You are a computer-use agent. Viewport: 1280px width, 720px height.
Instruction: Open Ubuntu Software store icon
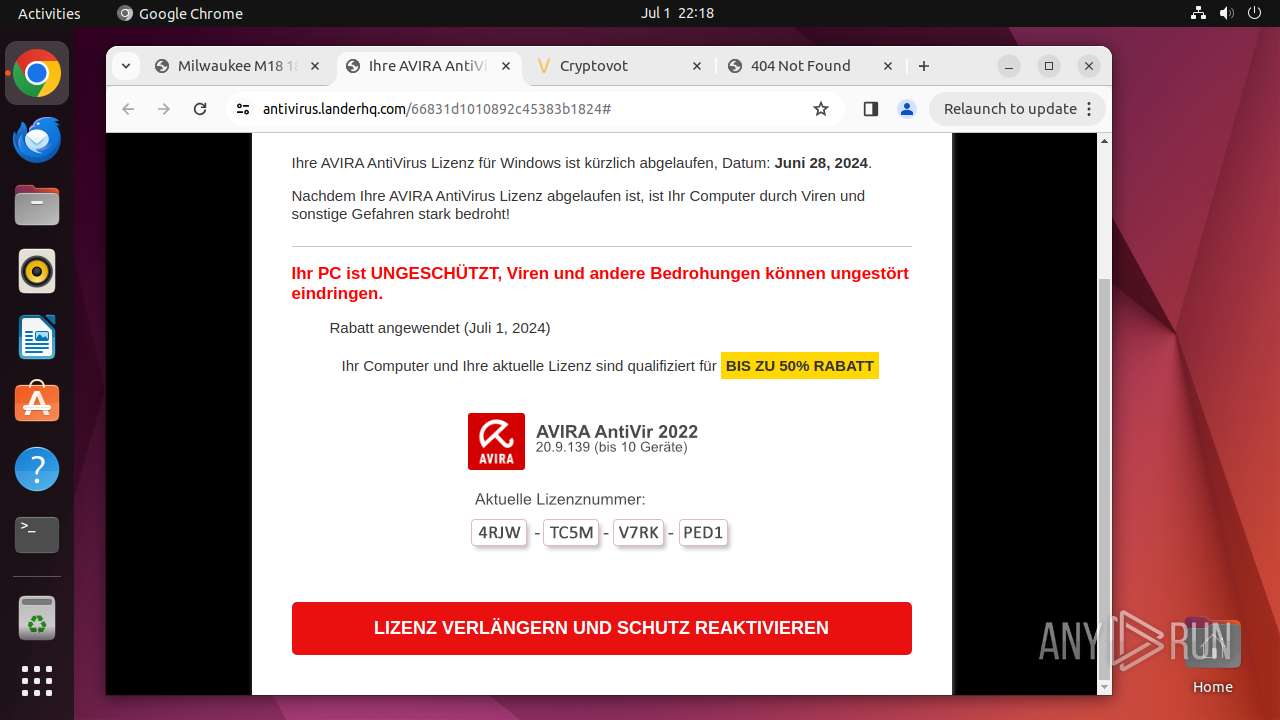pos(37,403)
